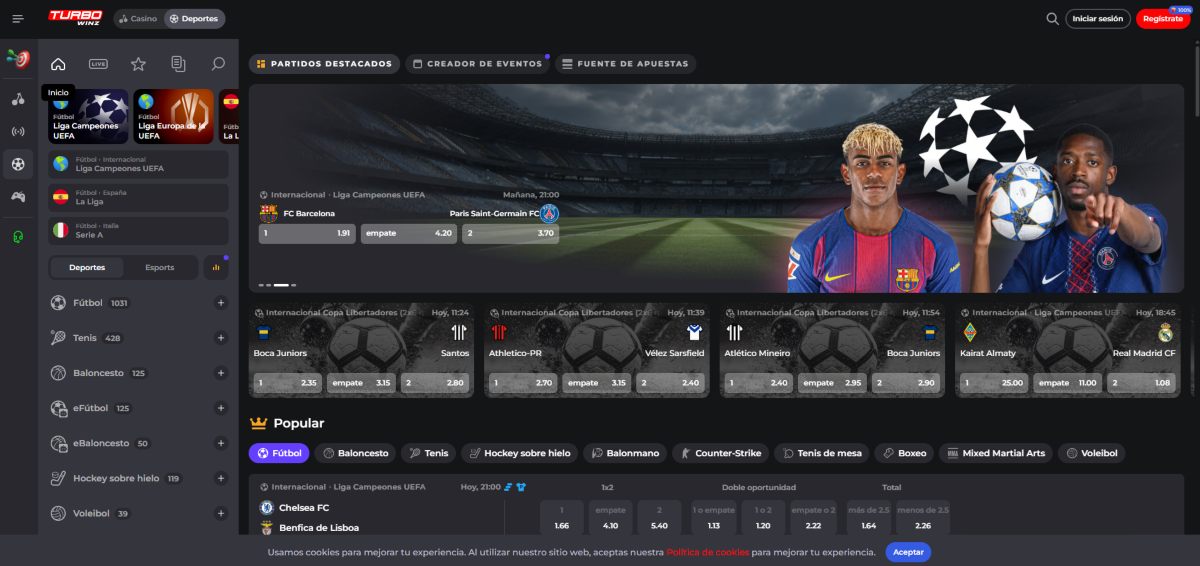Click the cherries casino icon in rail
The height and width of the screenshot is (566, 1200).
[18, 99]
